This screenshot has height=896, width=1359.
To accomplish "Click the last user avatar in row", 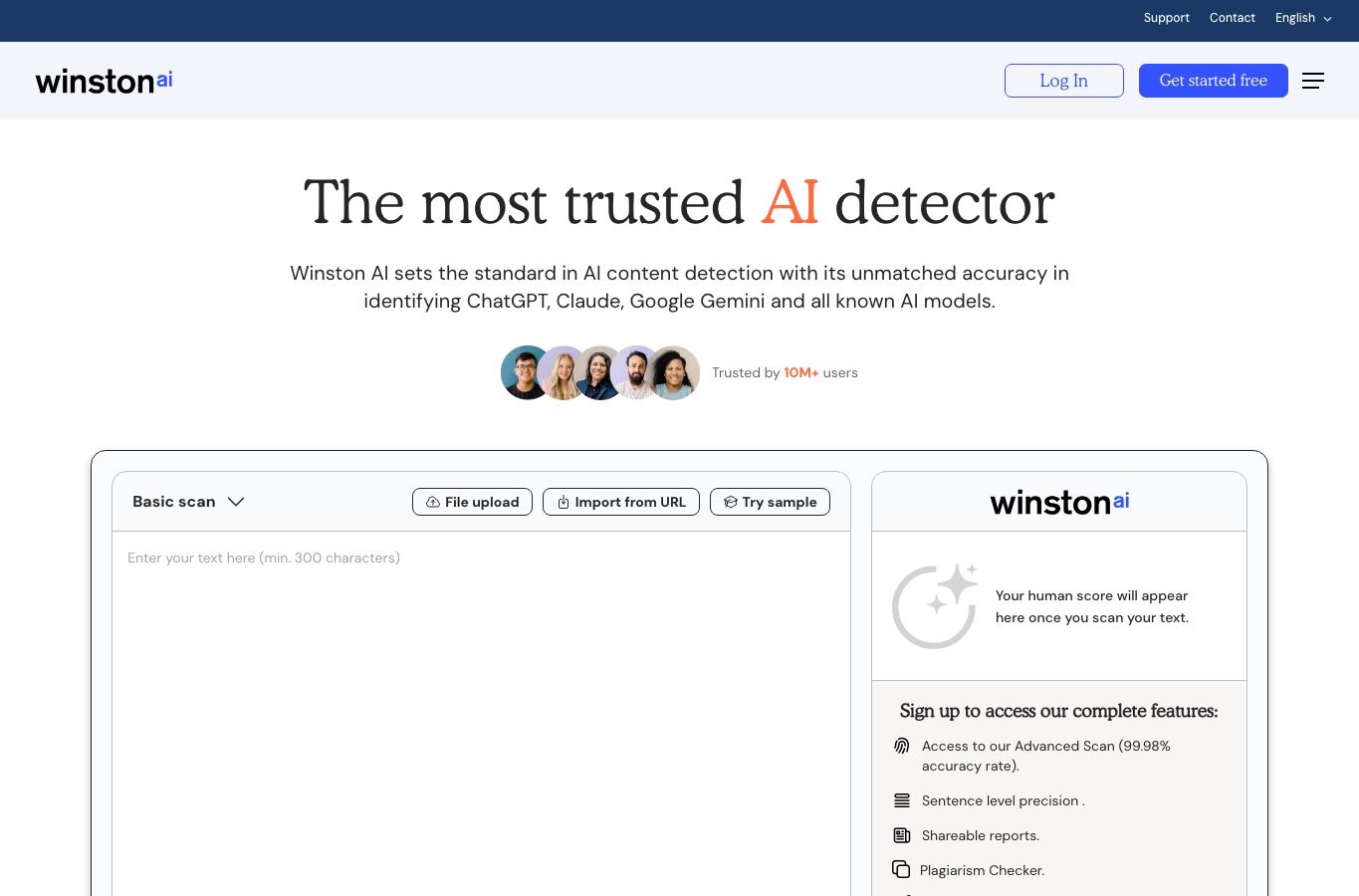I will tap(674, 372).
